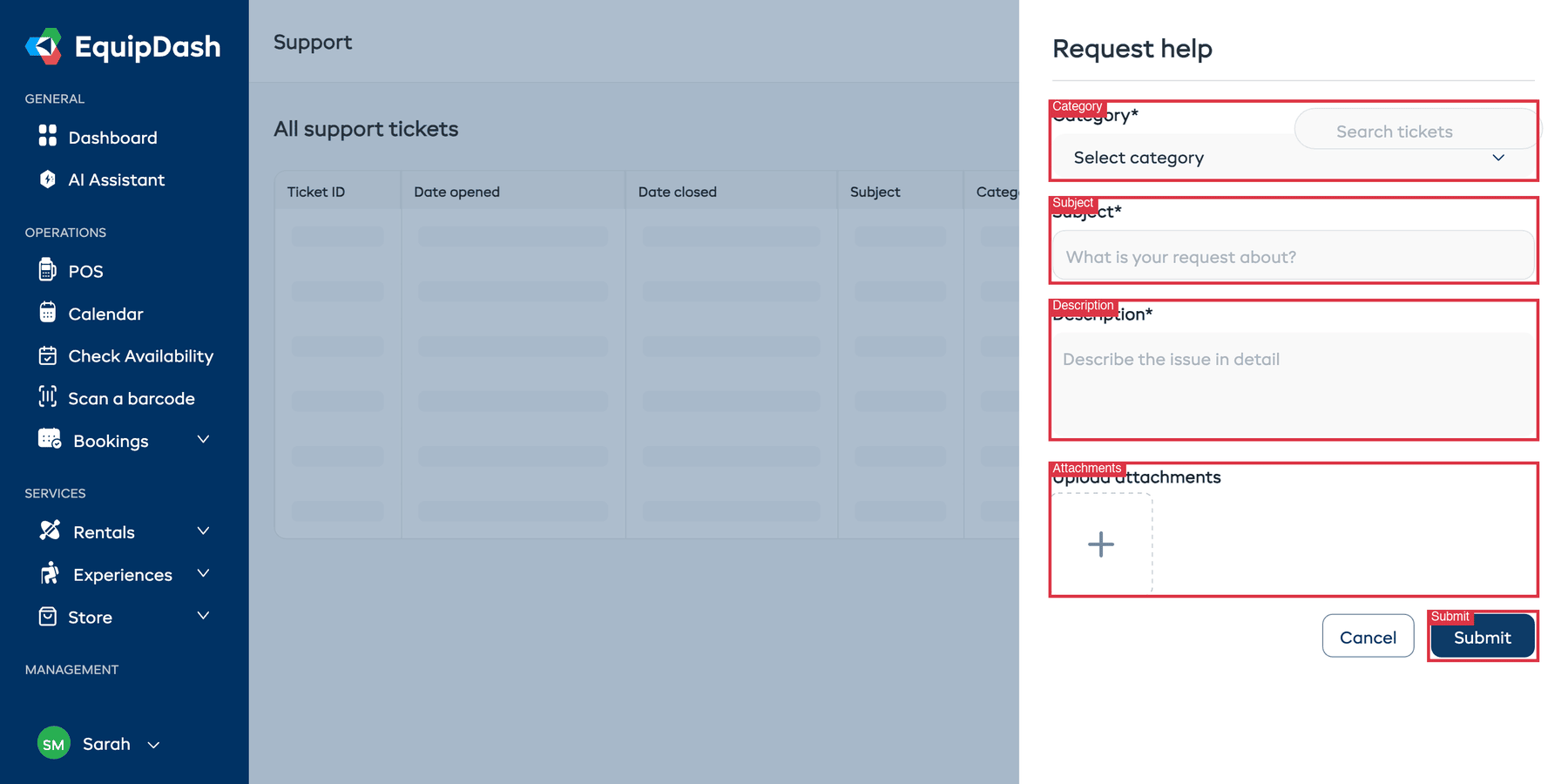This screenshot has width=1568, height=784.
Task: Collapse the Bookings submenu chevron
Action: click(x=203, y=440)
